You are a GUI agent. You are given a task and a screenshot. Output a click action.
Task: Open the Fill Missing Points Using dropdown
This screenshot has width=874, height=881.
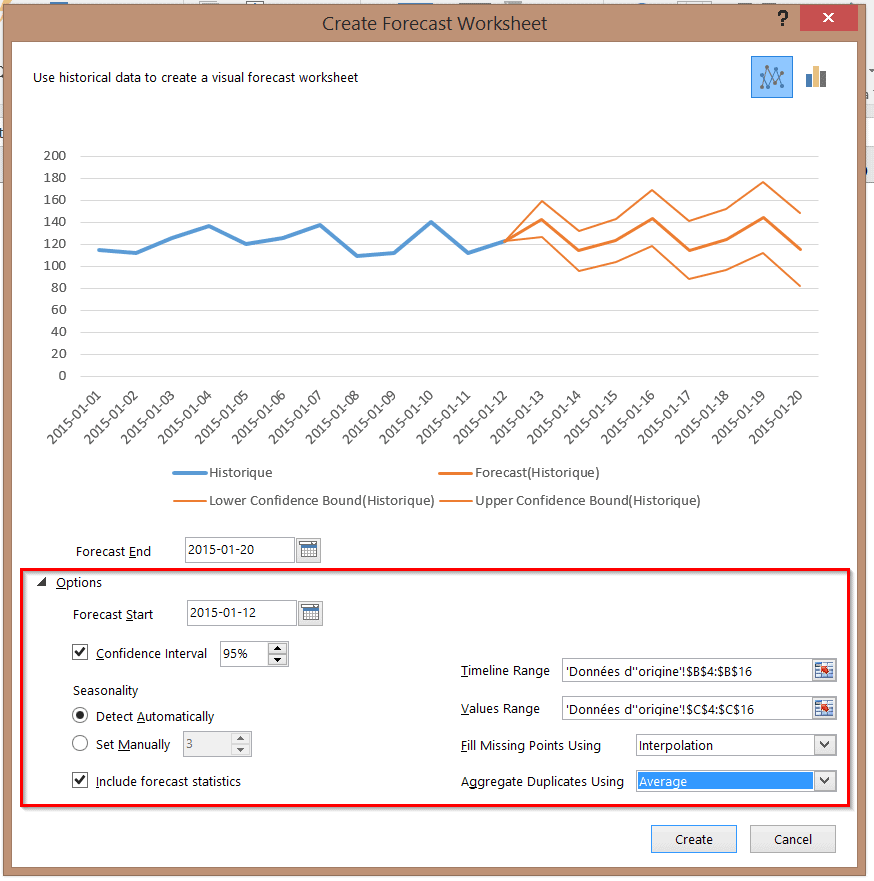pyautogui.click(x=824, y=745)
